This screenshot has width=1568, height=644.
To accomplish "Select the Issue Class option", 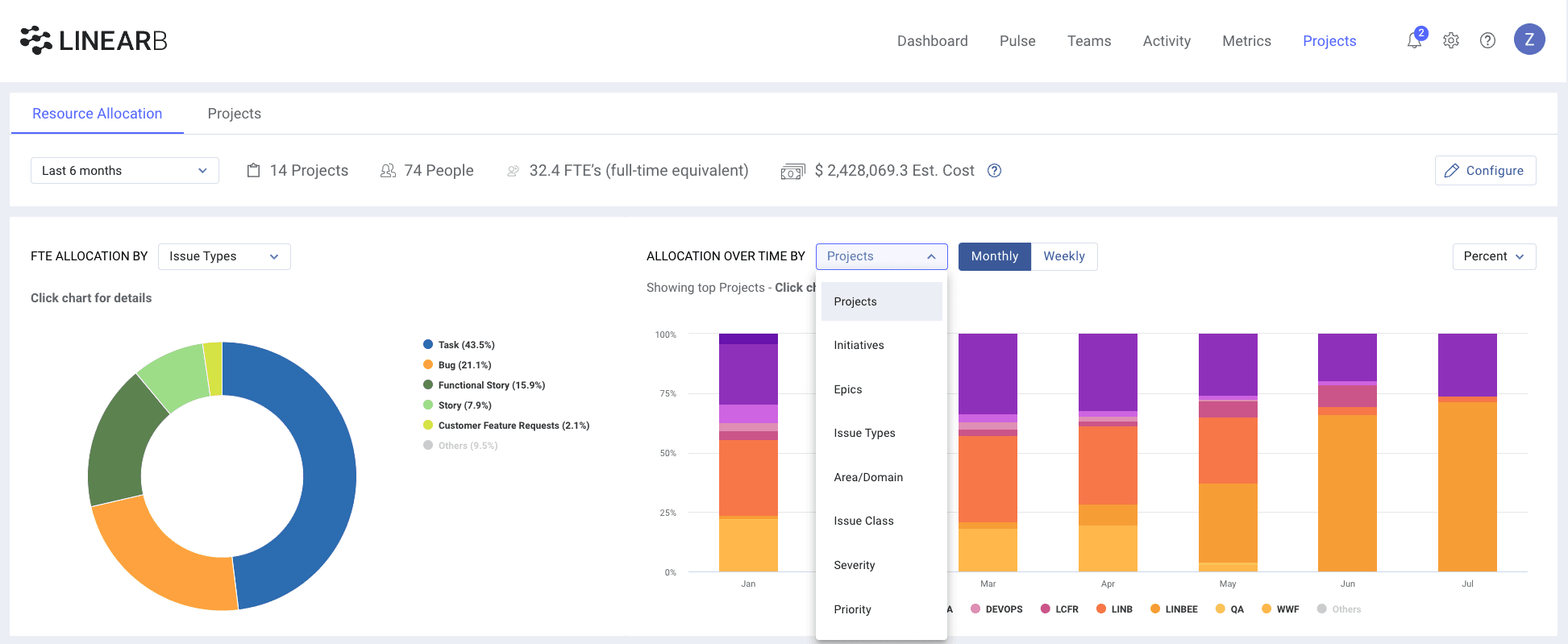I will [x=881, y=521].
